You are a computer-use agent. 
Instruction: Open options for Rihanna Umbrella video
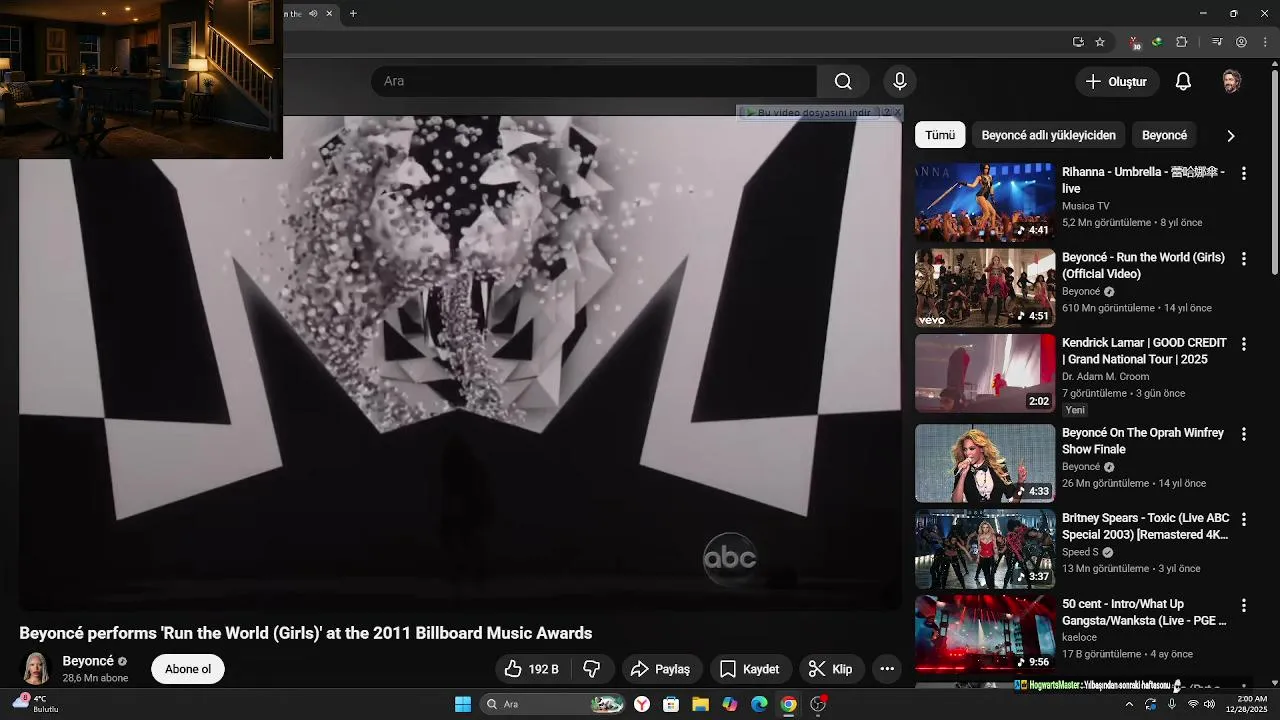pos(1244,173)
